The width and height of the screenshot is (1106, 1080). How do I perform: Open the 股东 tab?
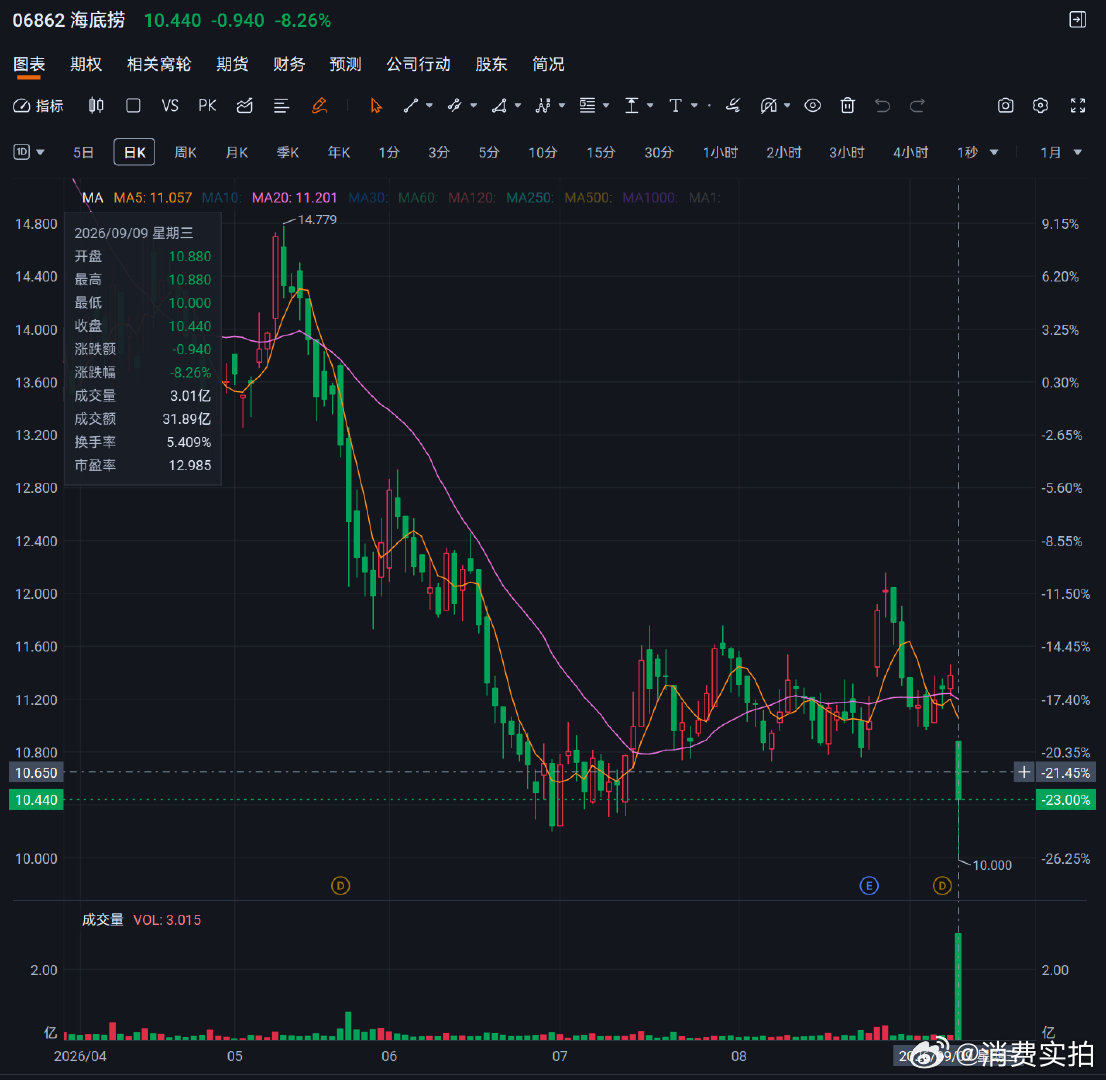[x=492, y=64]
